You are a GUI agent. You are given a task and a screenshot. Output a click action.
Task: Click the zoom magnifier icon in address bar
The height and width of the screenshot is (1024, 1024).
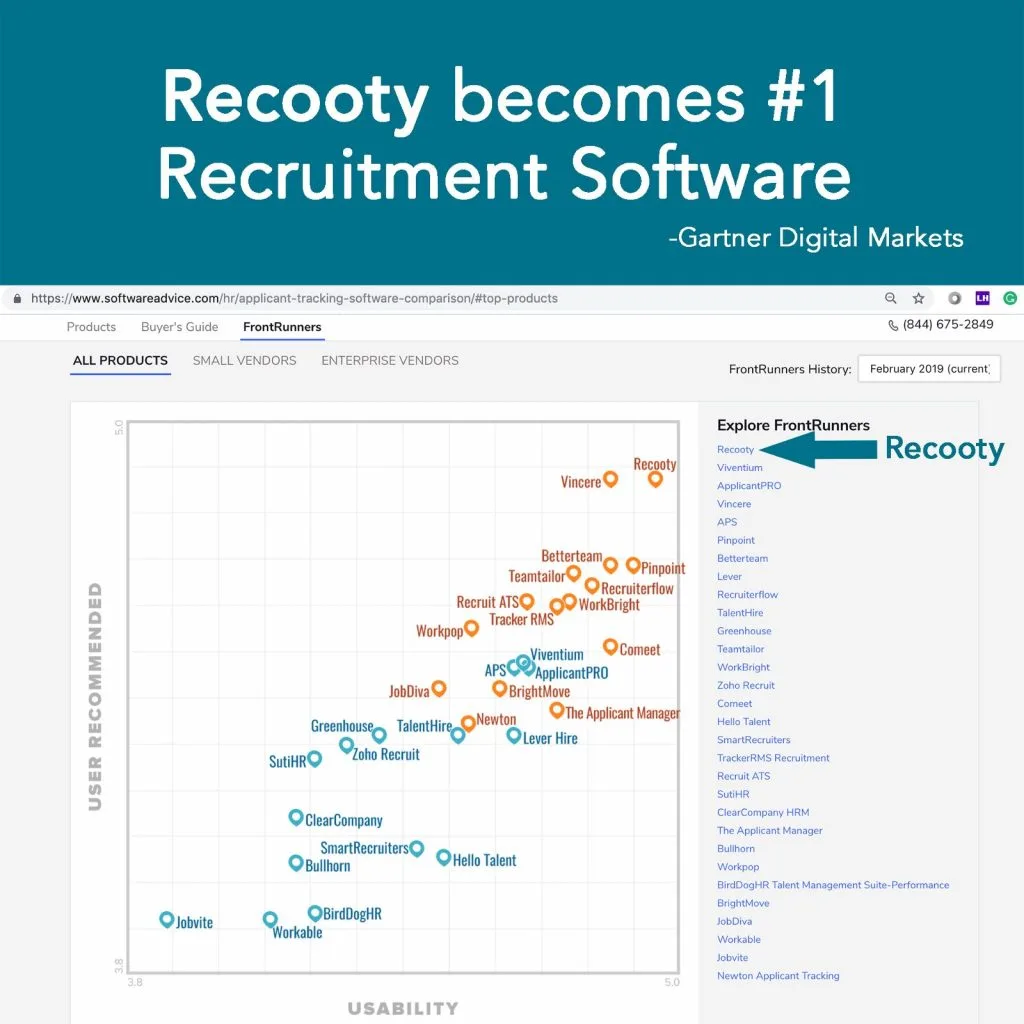890,298
